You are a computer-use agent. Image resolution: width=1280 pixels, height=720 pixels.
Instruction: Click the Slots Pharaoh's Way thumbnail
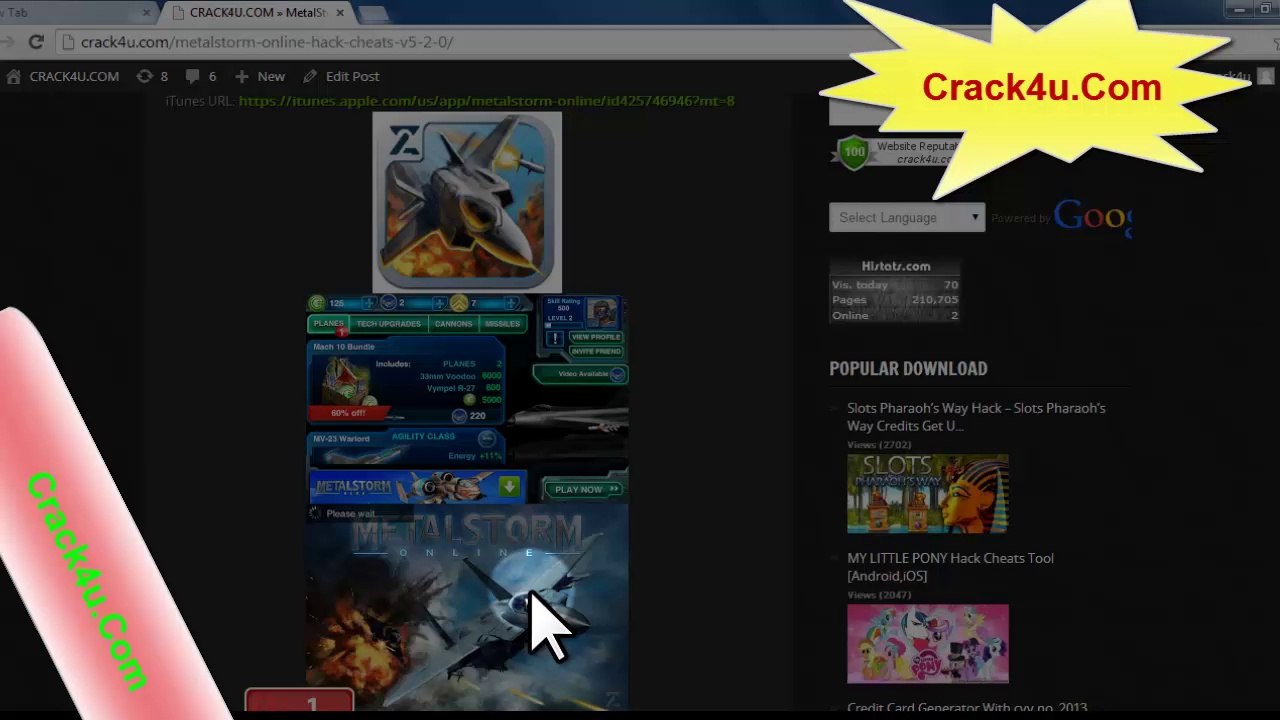[928, 494]
